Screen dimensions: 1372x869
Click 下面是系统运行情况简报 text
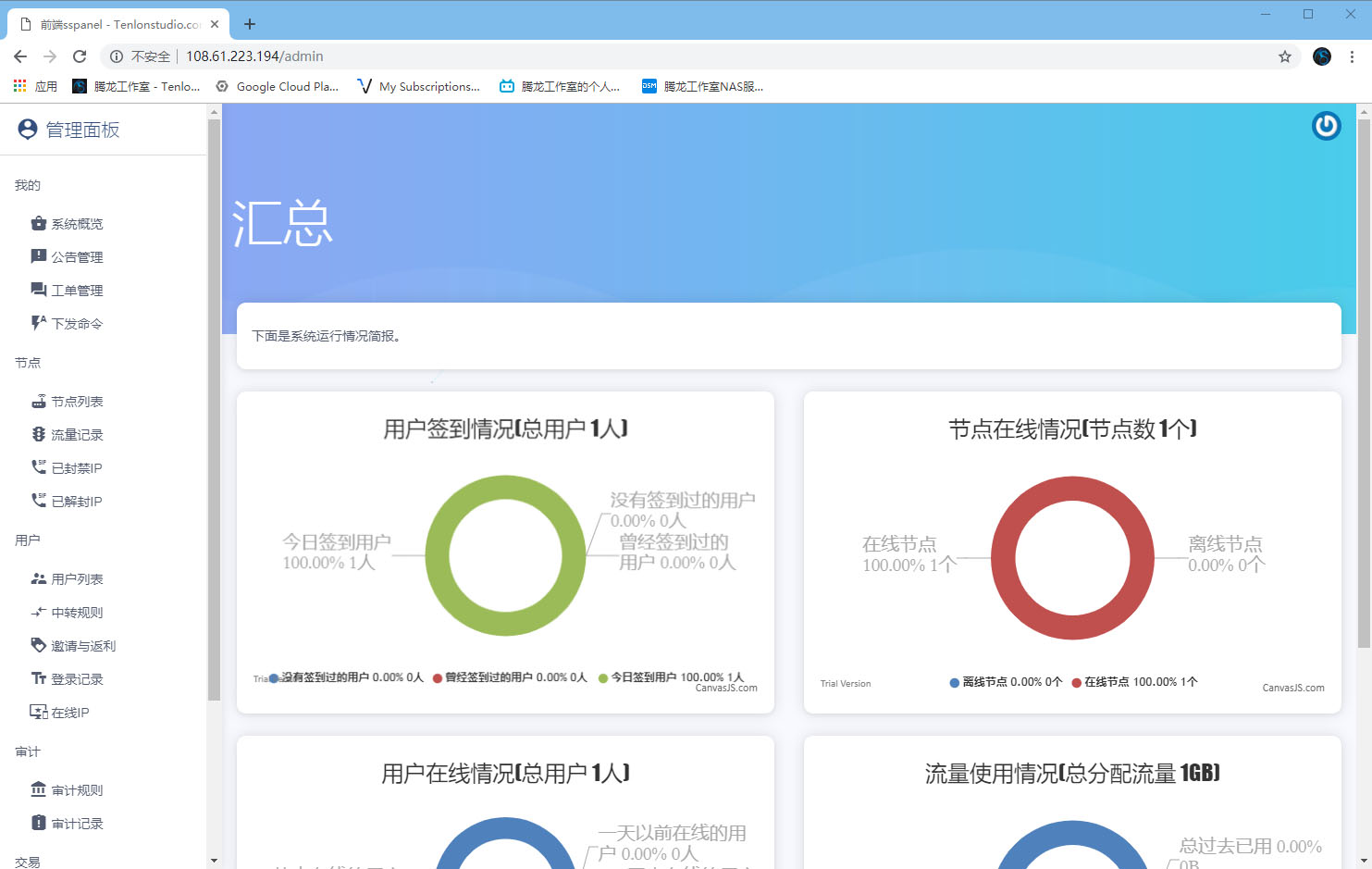click(327, 336)
